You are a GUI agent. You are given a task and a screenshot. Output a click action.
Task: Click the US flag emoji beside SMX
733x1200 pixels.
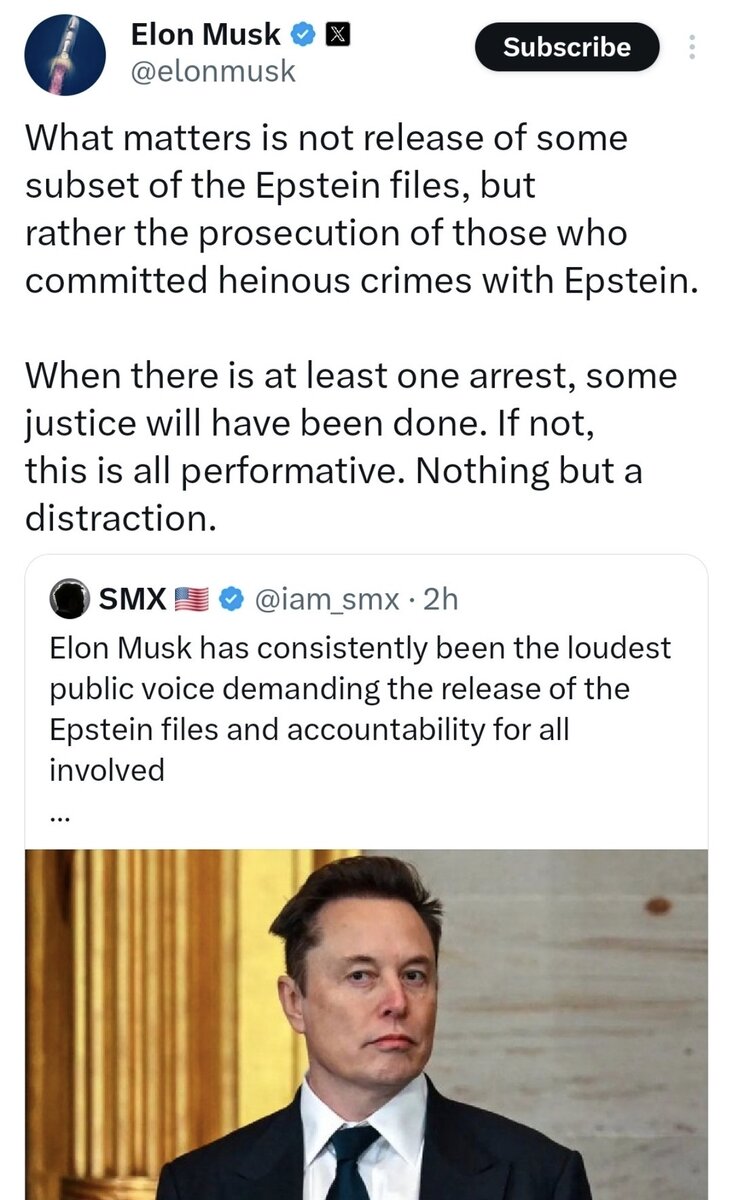coord(190,599)
